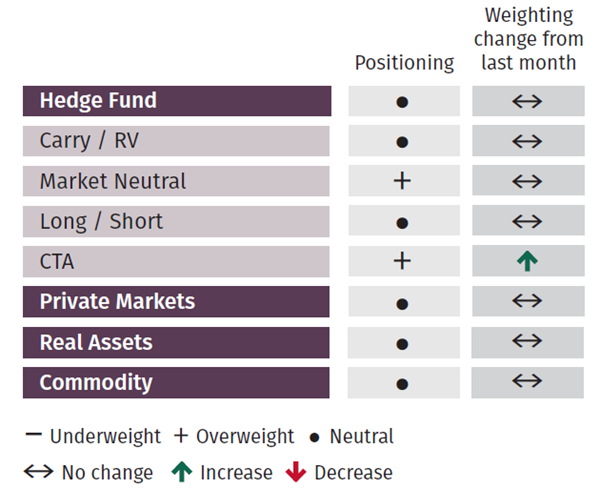Click the overweight plus sign for Market Neutral

403,181
